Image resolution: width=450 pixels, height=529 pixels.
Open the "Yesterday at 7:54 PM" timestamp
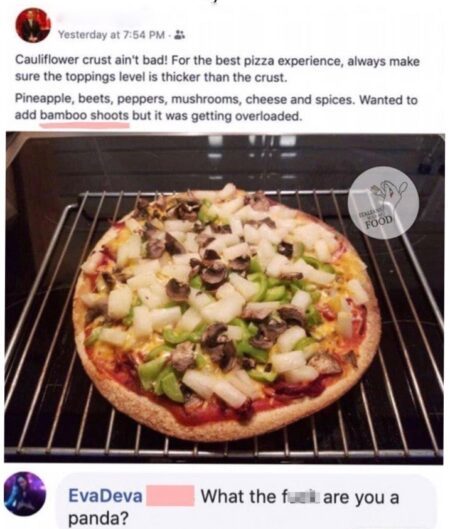click(112, 34)
